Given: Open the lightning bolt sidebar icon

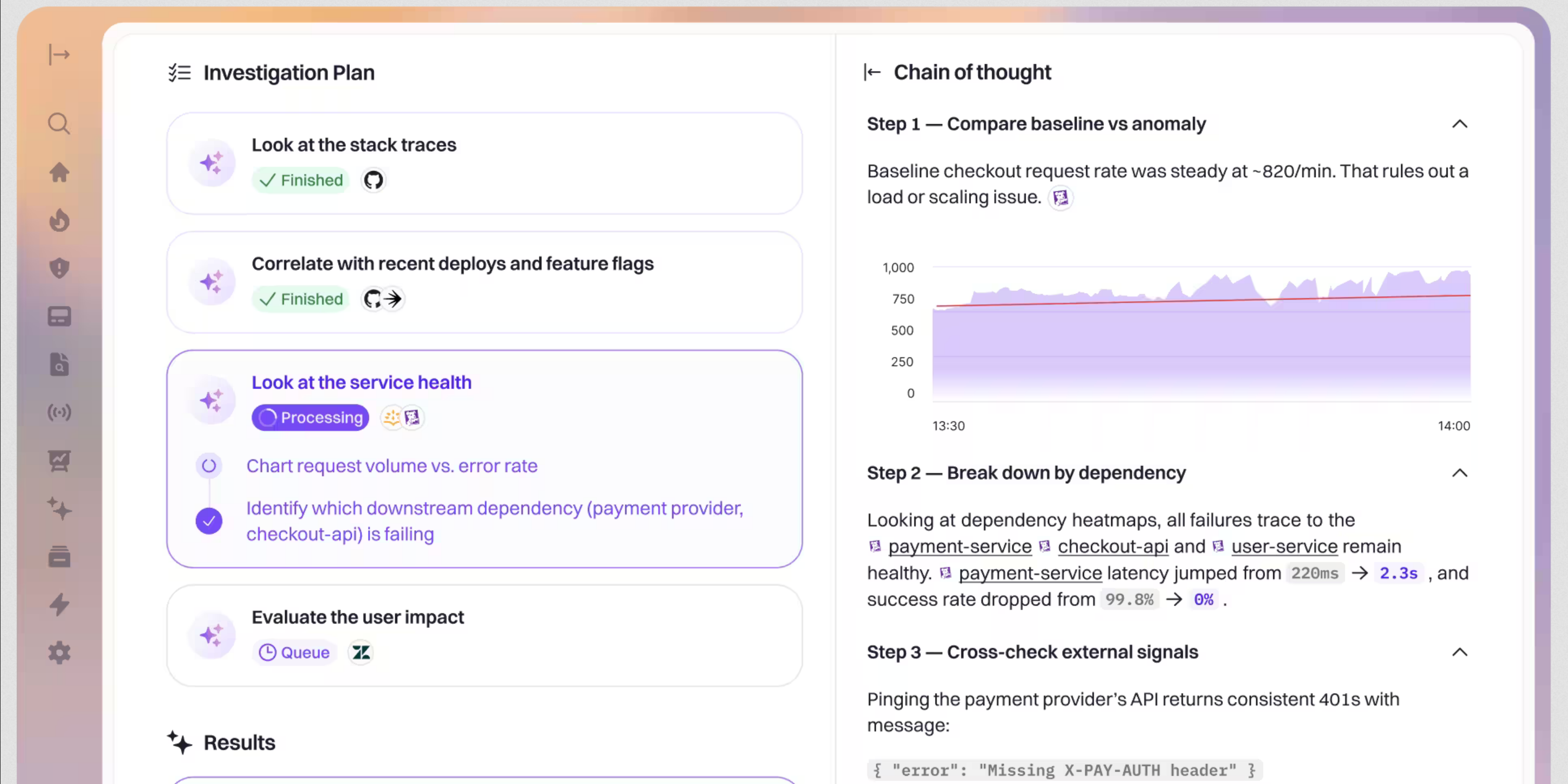Looking at the screenshot, I should pos(59,604).
